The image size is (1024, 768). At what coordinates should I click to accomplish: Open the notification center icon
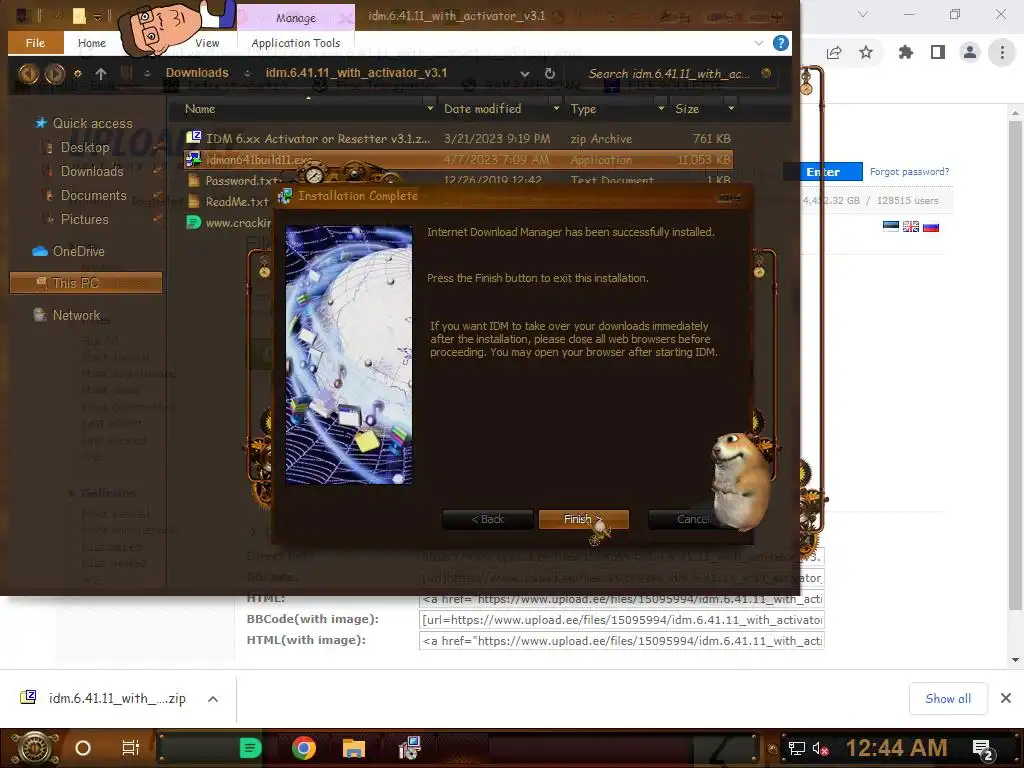pyautogui.click(x=983, y=749)
